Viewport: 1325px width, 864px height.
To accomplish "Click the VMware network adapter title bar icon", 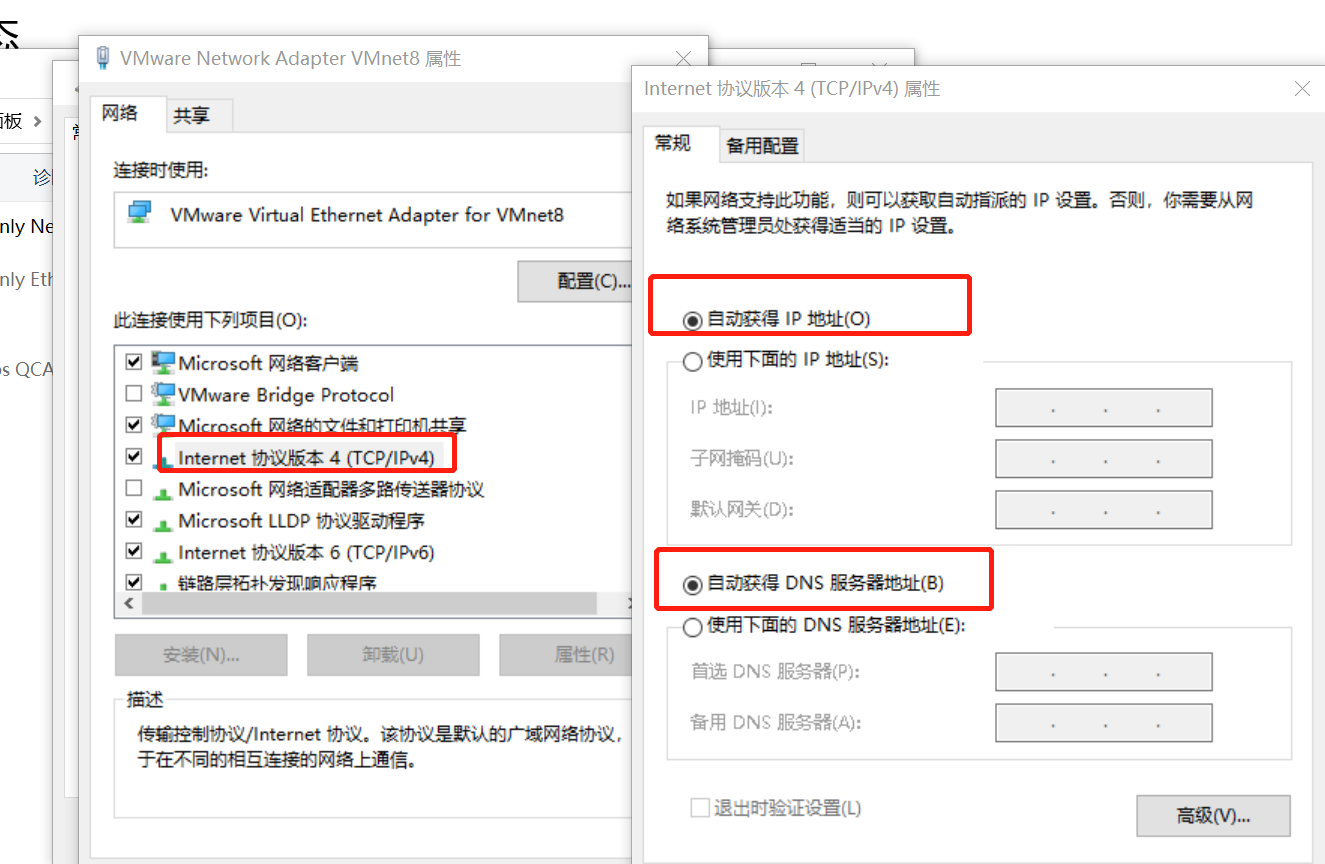I will (x=102, y=58).
